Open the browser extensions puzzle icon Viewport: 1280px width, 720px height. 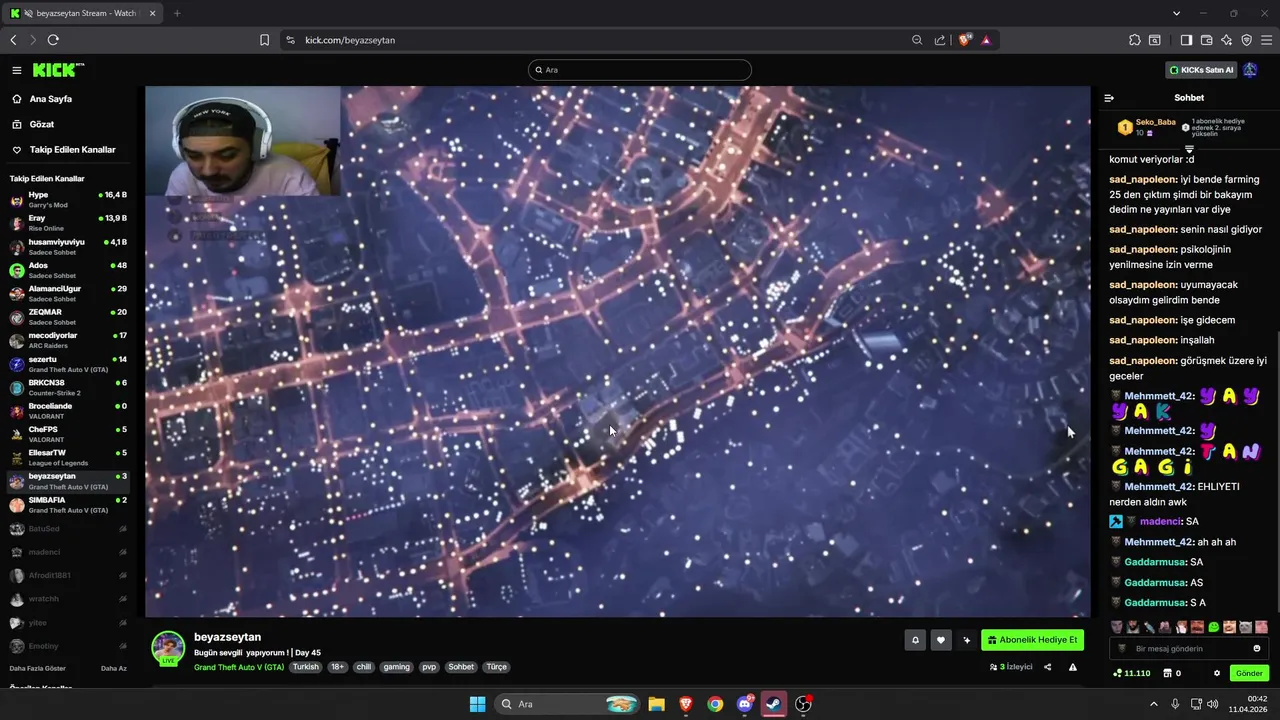(x=1134, y=40)
